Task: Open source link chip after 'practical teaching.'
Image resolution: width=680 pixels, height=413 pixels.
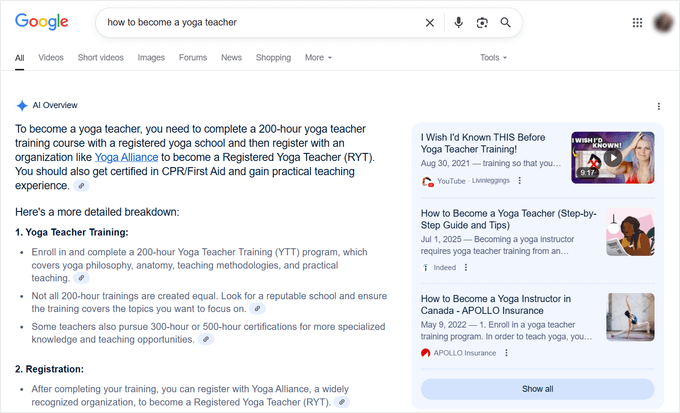Action: point(81,278)
